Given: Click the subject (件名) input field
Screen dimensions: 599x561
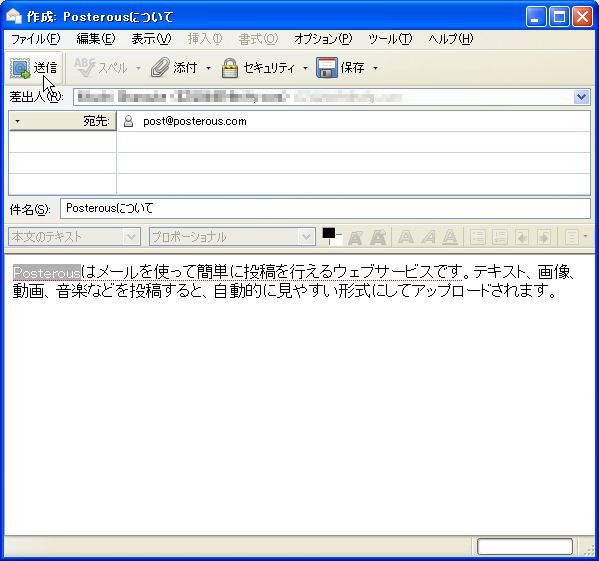Looking at the screenshot, I should (x=325, y=209).
